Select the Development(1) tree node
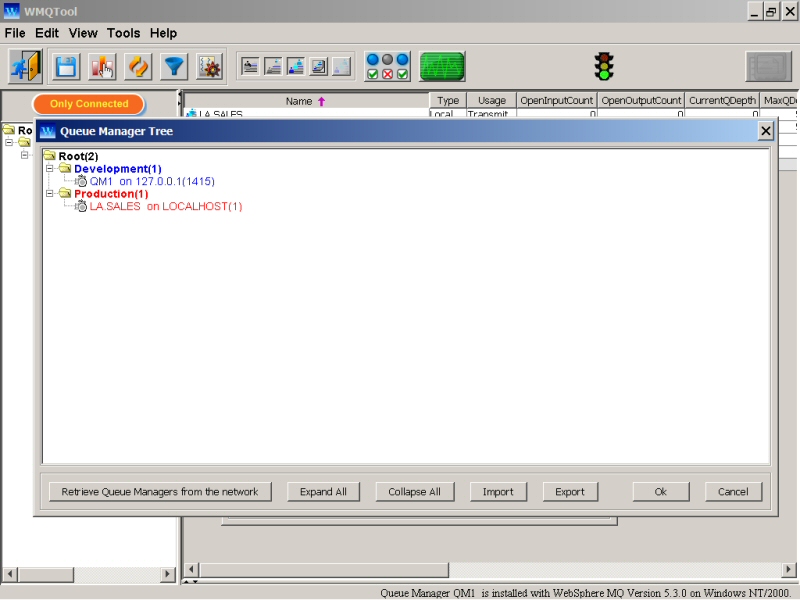The width and height of the screenshot is (800, 600). [118, 169]
